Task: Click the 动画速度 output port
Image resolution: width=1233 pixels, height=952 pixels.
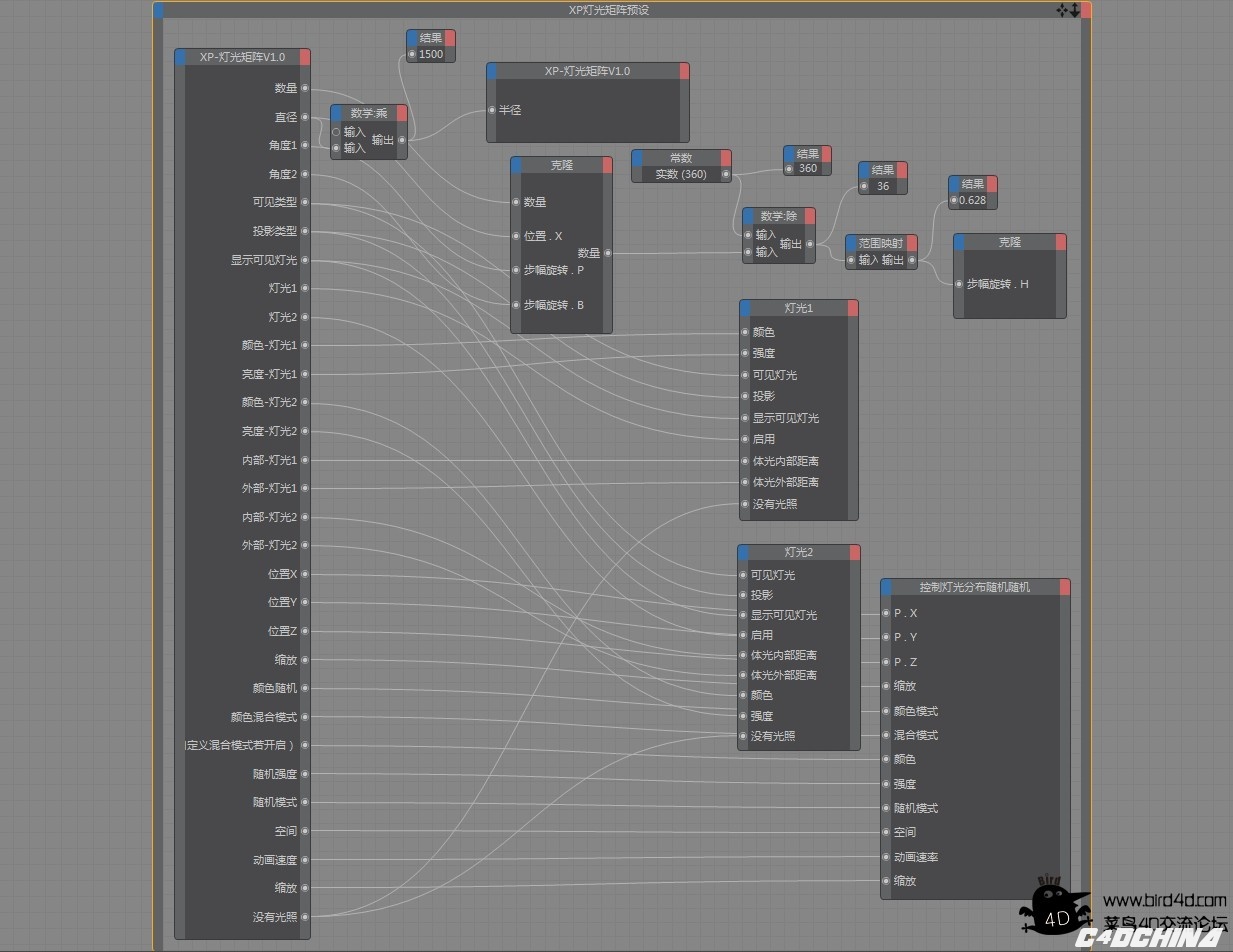Action: [x=305, y=860]
